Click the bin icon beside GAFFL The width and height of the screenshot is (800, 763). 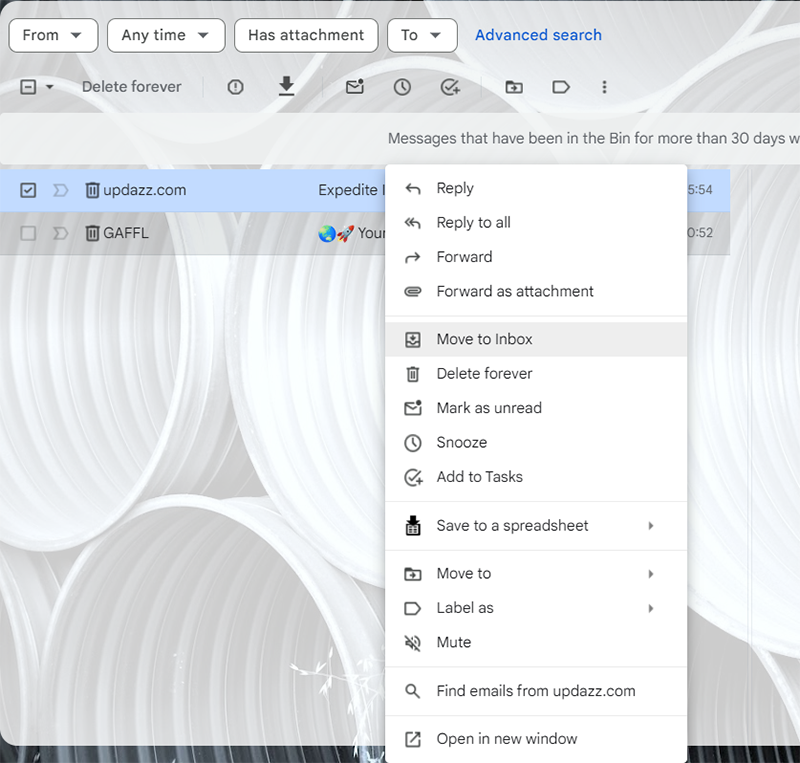point(92,233)
